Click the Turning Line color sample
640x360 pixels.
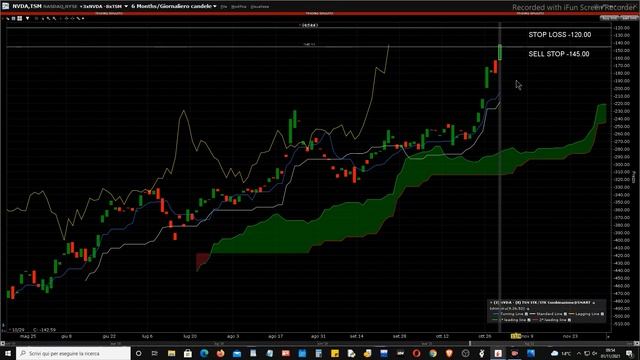495,314
